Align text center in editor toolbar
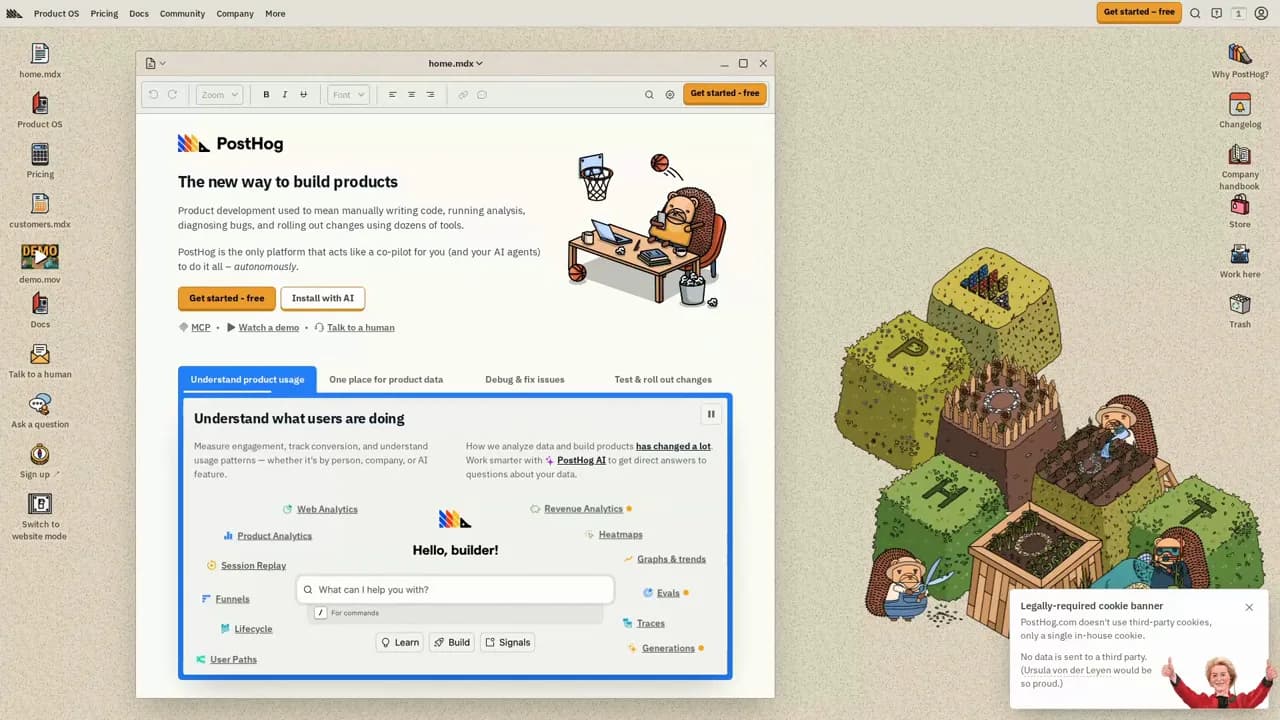The height and width of the screenshot is (720, 1280). pyautogui.click(x=411, y=95)
